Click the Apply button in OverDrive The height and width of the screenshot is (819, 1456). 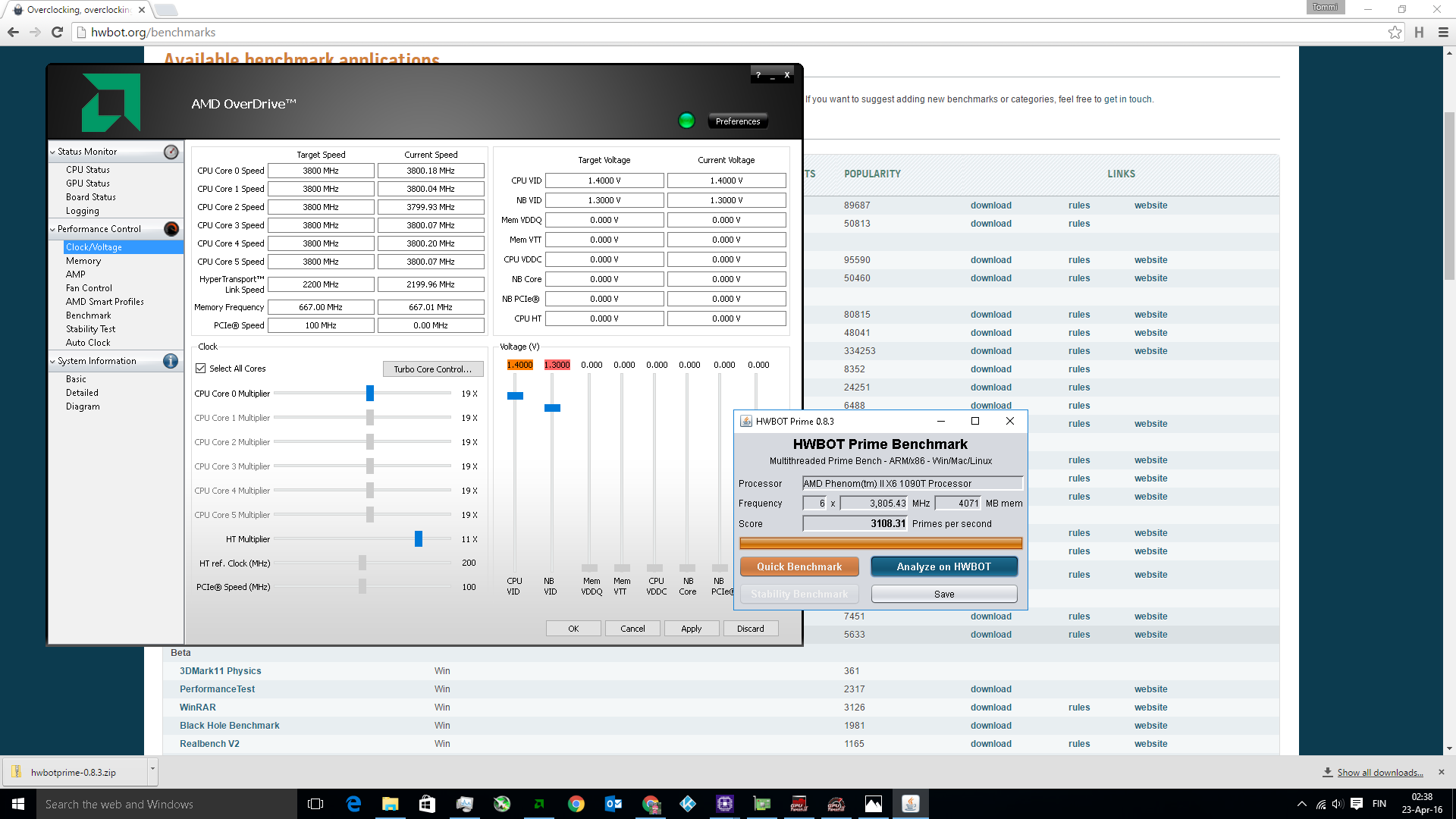tap(691, 629)
